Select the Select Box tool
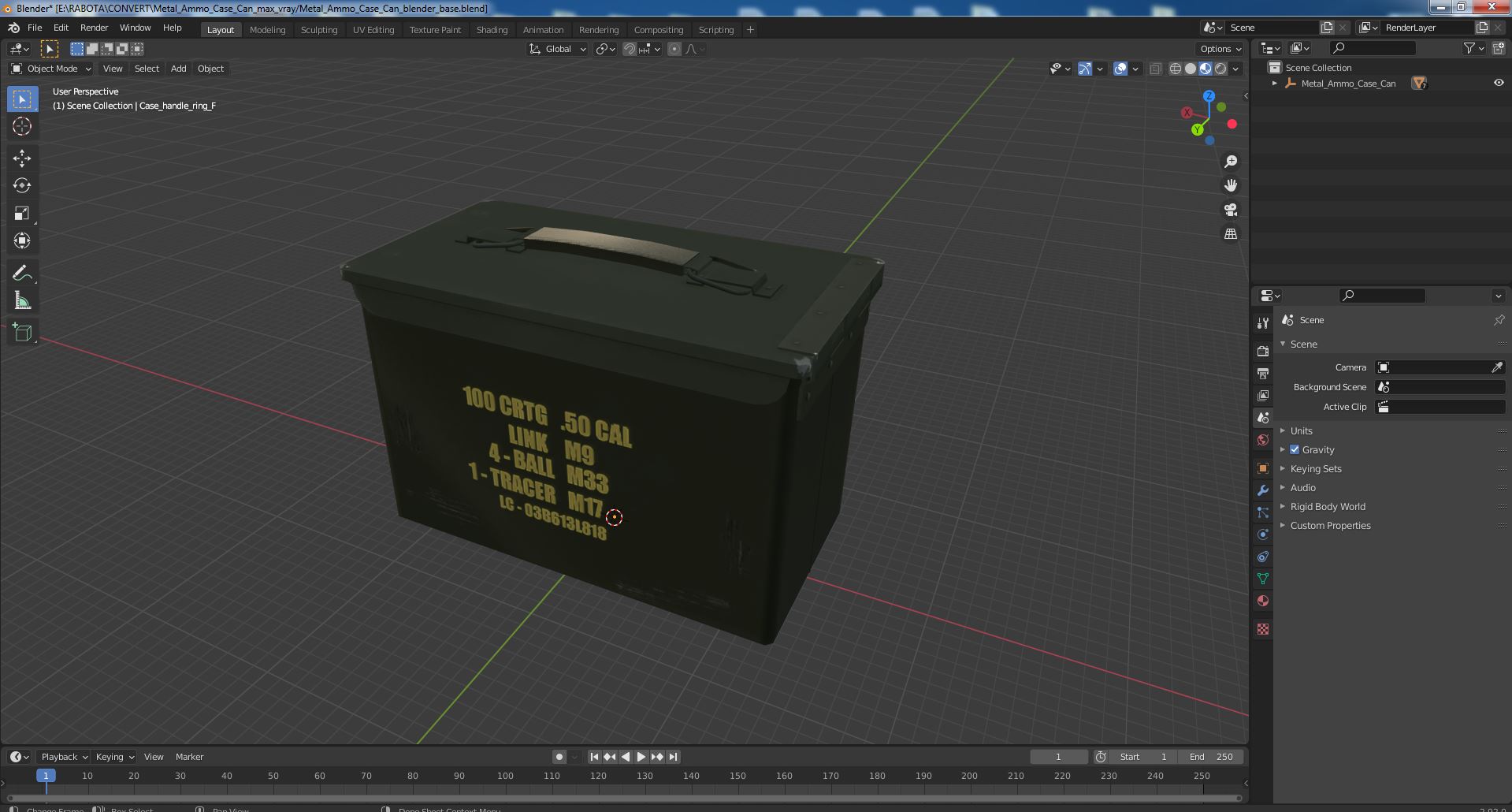1512x812 pixels. point(22,99)
